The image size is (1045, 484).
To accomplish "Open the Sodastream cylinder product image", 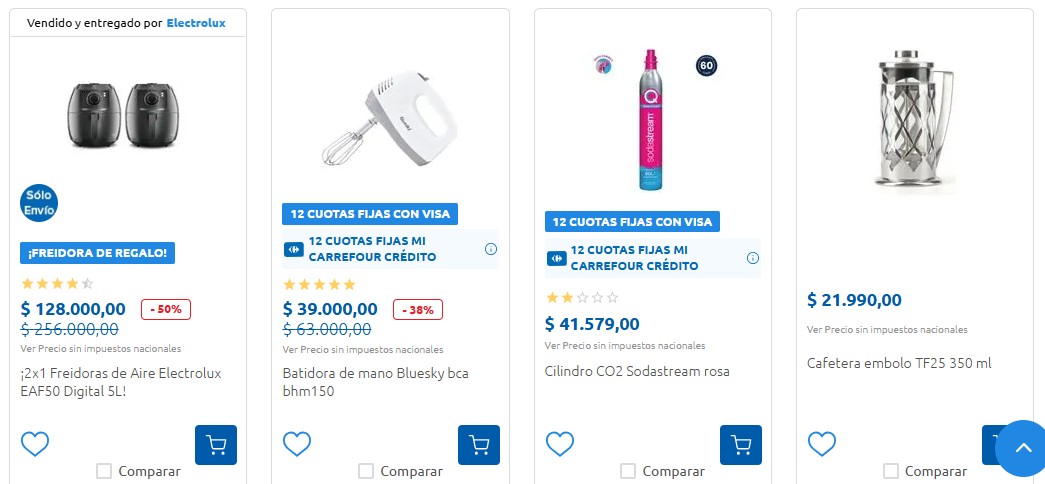I will 651,120.
